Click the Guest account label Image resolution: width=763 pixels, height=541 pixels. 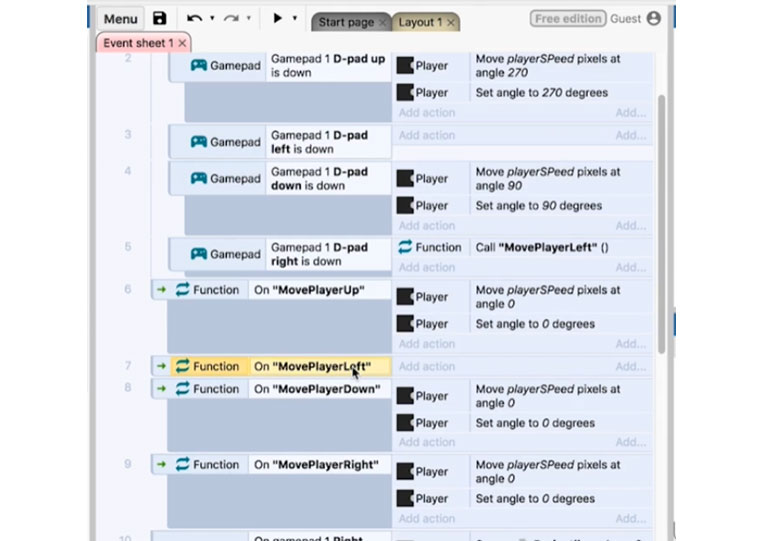[x=625, y=18]
